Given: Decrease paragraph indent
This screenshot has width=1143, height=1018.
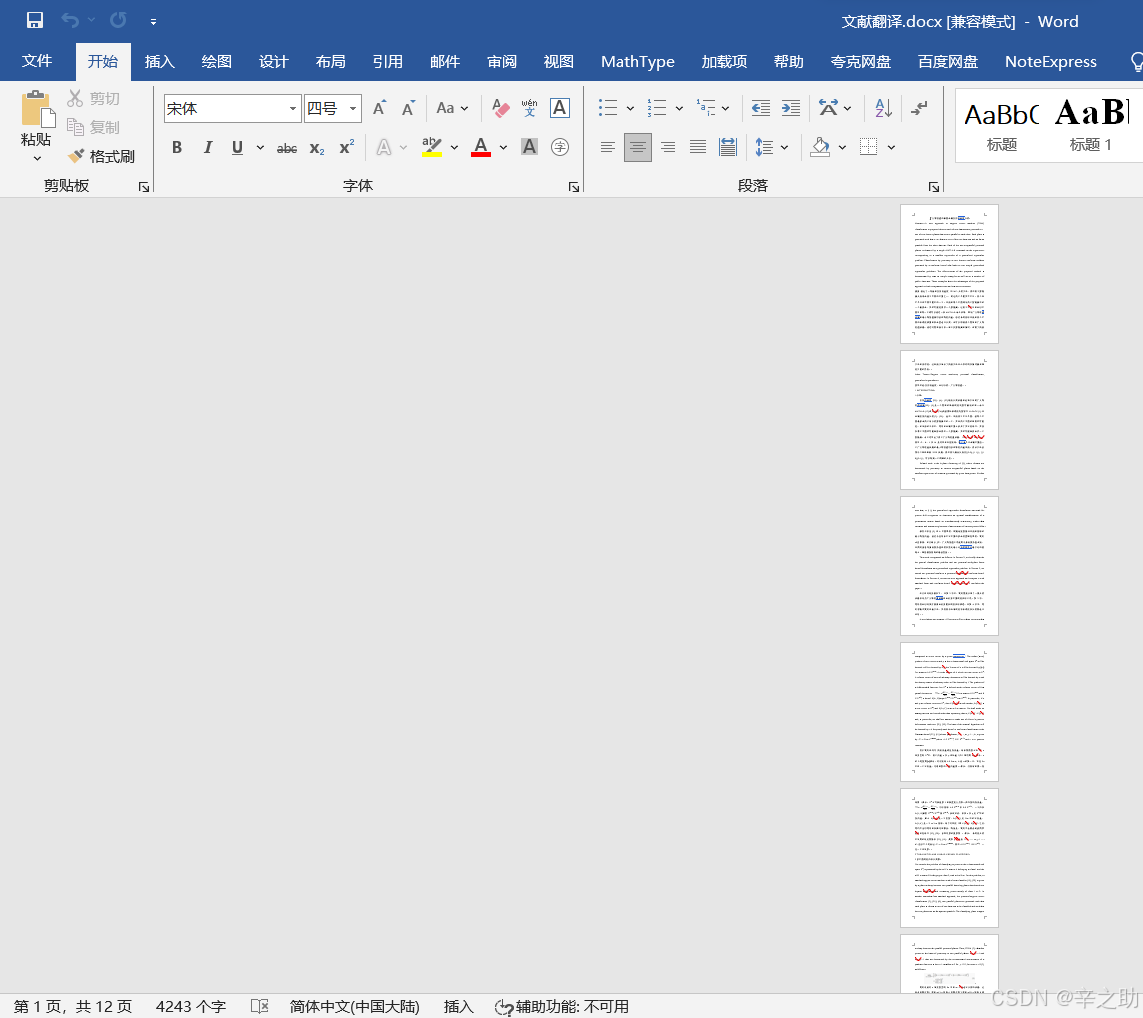Looking at the screenshot, I should coord(760,109).
